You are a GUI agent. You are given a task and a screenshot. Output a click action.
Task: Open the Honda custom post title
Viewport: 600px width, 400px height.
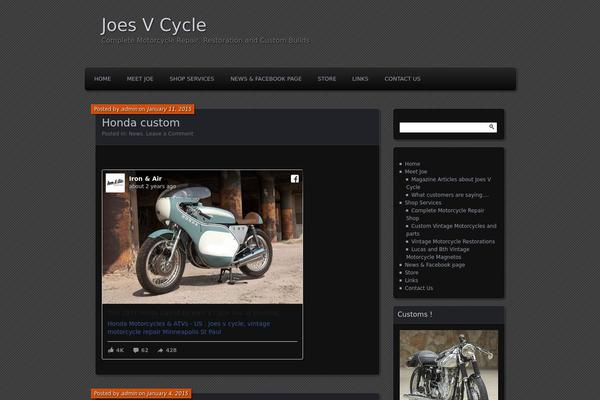[x=141, y=122]
